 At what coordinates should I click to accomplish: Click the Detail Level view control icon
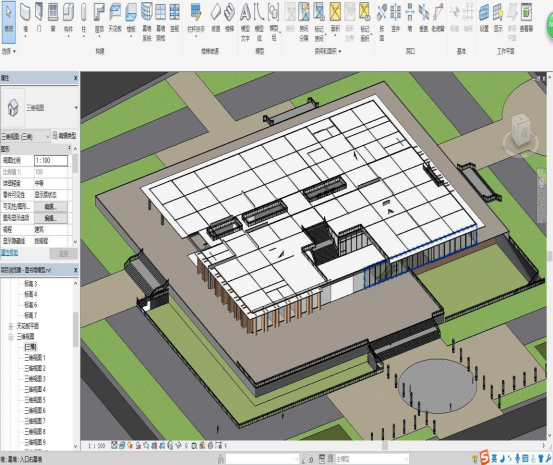tap(114, 446)
